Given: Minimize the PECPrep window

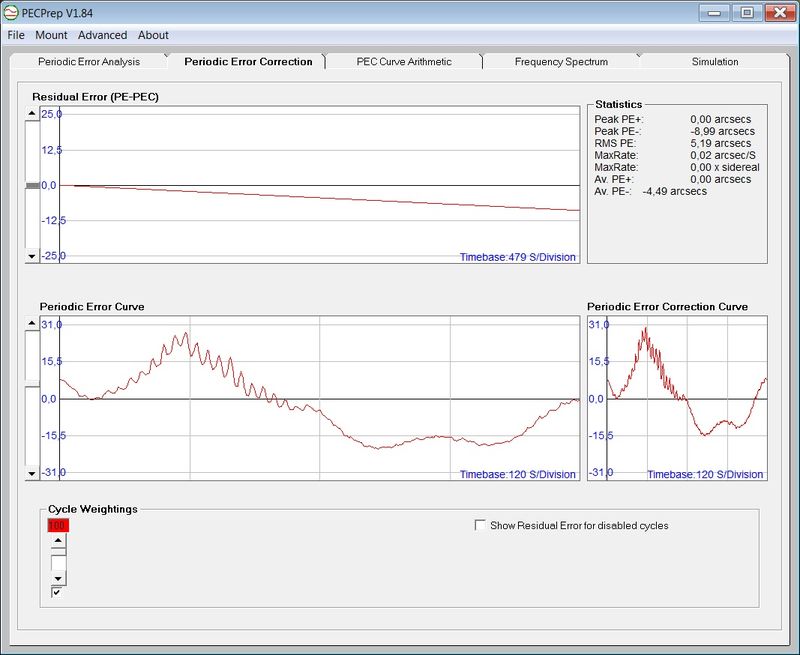Looking at the screenshot, I should point(714,13).
